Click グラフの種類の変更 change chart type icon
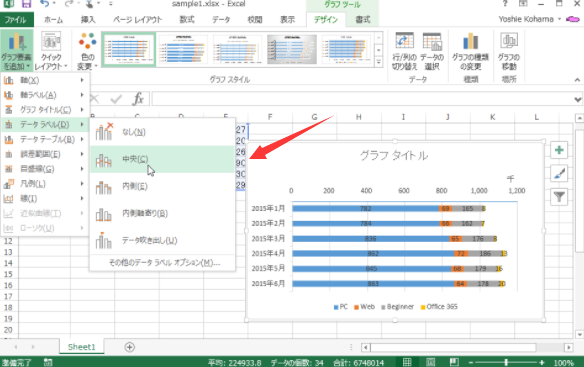Viewport: 584px width, 367px height. coord(470,51)
